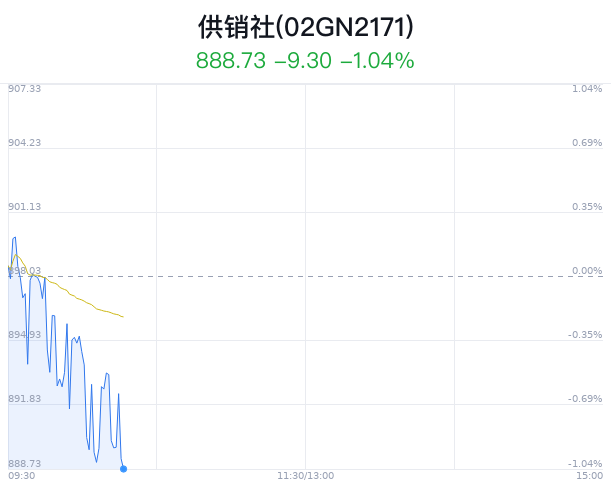The image size is (611, 492).
Task: Click the 907.33 top price axis label
Action: click(25, 89)
